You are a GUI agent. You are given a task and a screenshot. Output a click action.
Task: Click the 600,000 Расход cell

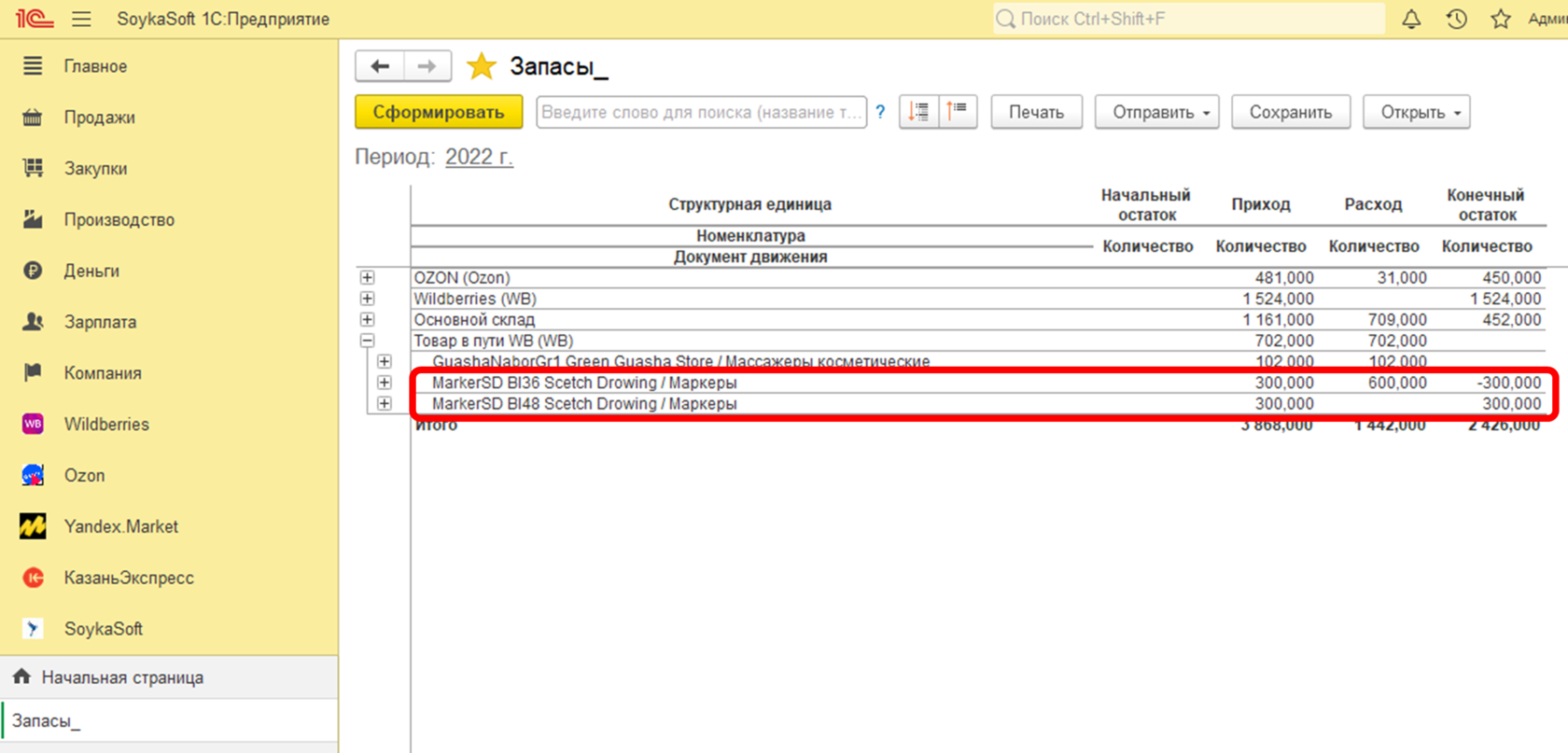(1397, 383)
